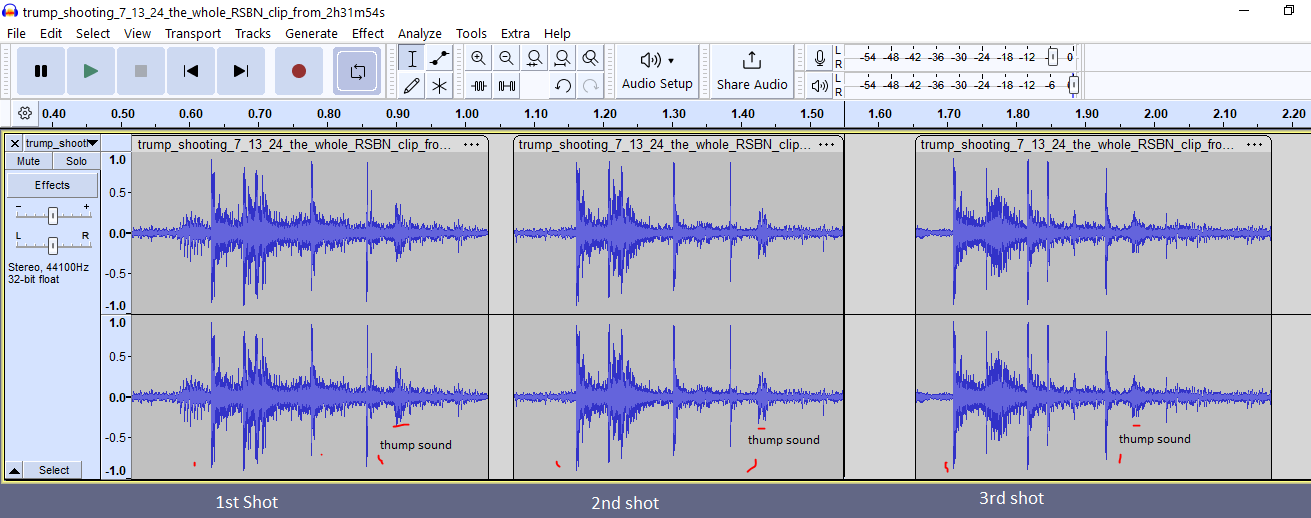The image size is (1311, 518).
Task: Open third clip's options (three dots) menu
Action: click(1254, 144)
